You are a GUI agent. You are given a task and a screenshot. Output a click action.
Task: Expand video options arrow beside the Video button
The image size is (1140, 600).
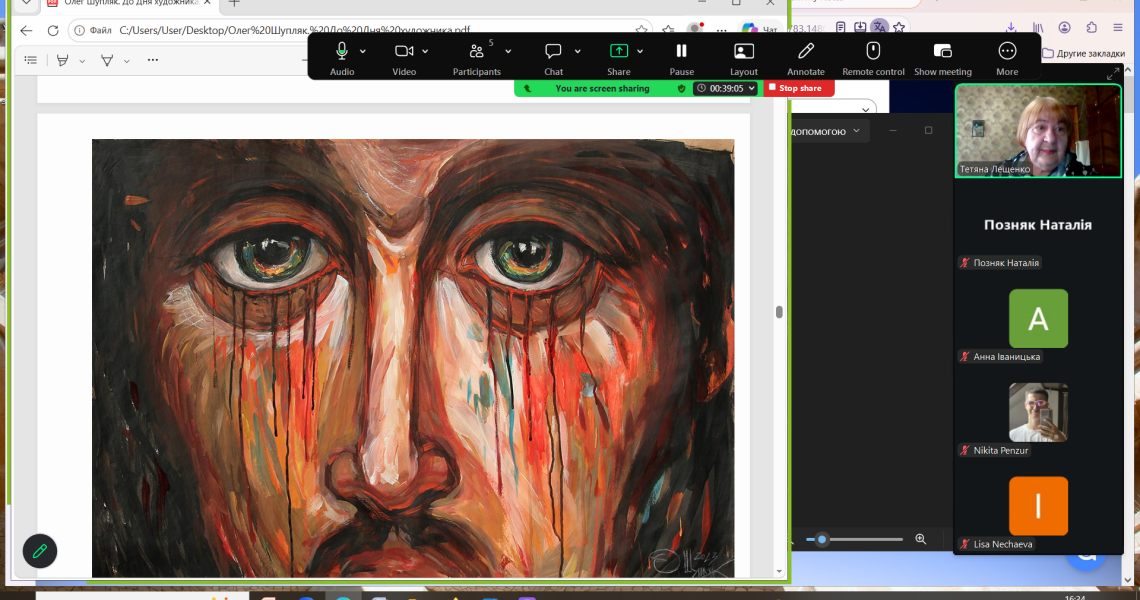tap(425, 52)
